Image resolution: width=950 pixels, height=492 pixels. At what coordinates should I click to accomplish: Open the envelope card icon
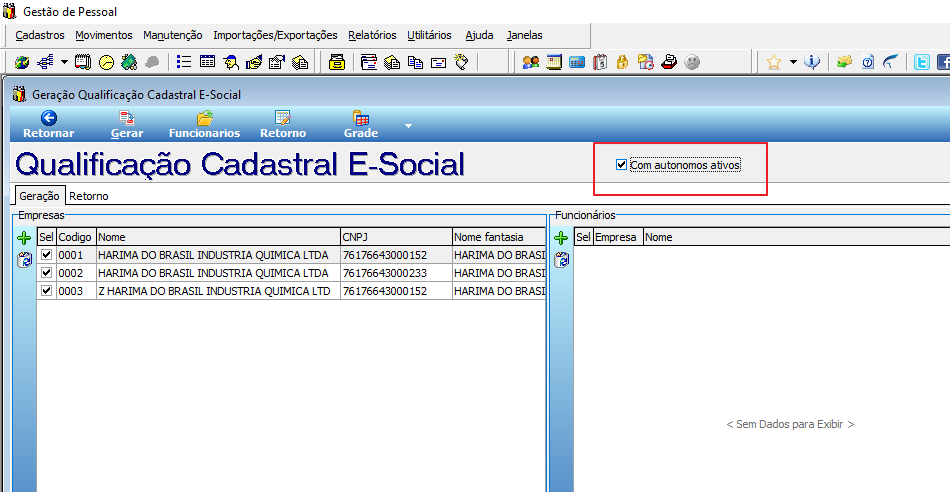438,62
